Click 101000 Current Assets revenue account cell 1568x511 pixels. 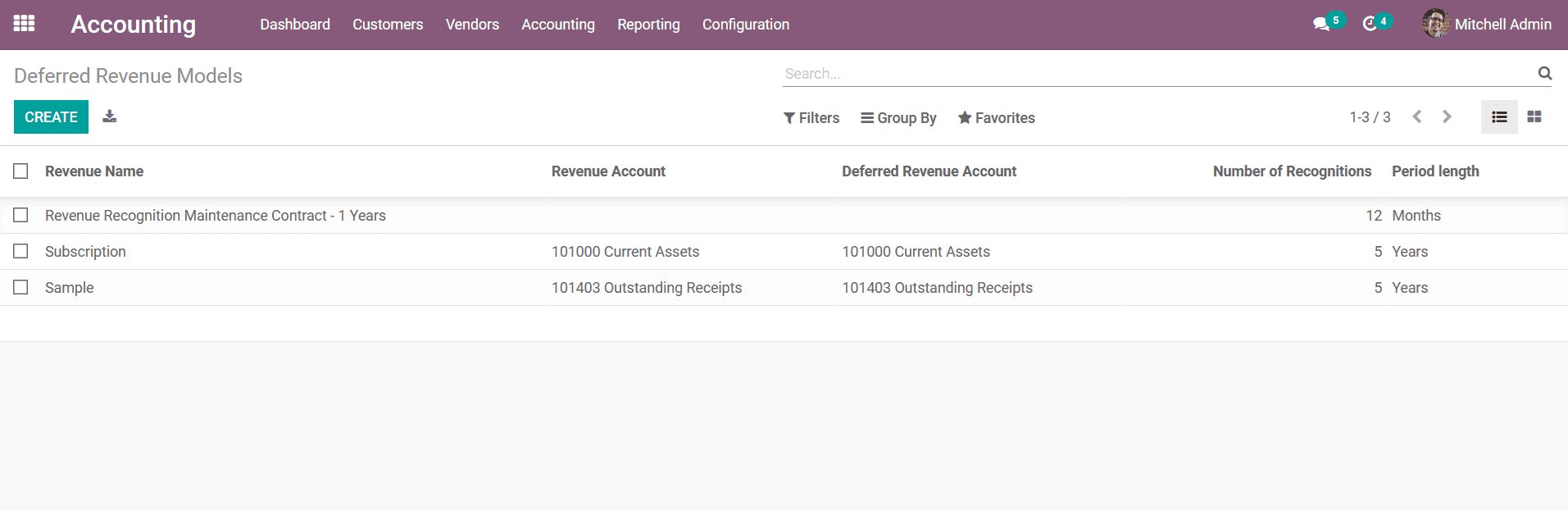click(x=625, y=252)
